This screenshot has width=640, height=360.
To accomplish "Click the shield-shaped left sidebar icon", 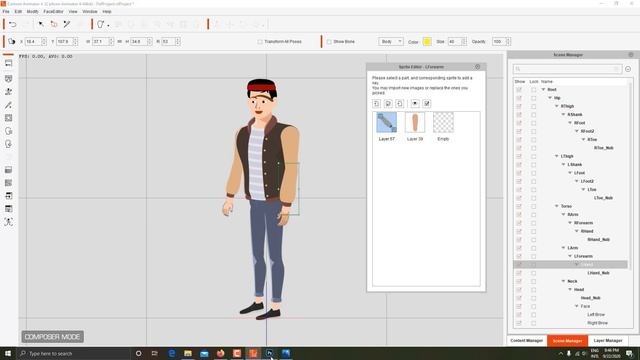I will 9,78.
